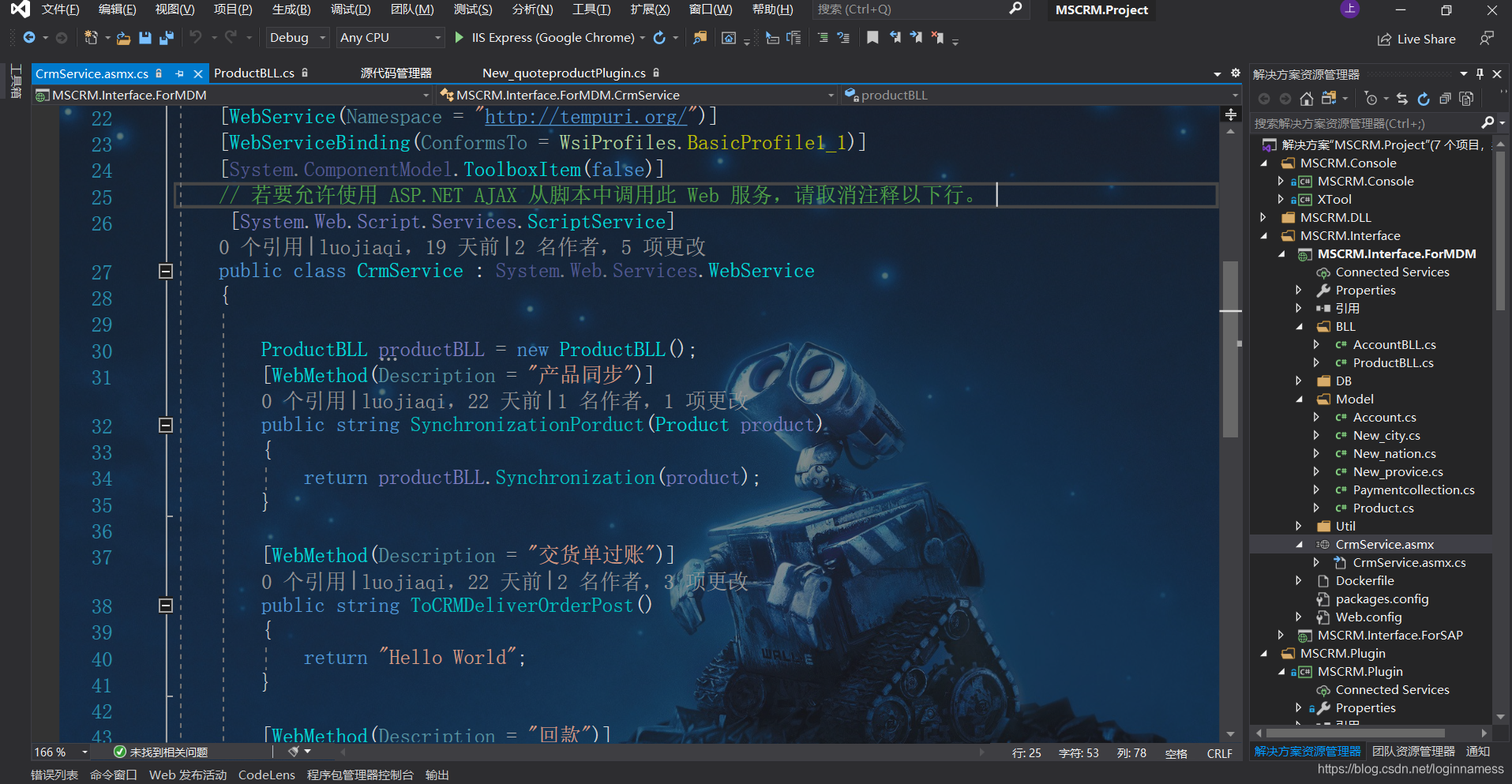Go to previous bookmark icon

coord(895,37)
